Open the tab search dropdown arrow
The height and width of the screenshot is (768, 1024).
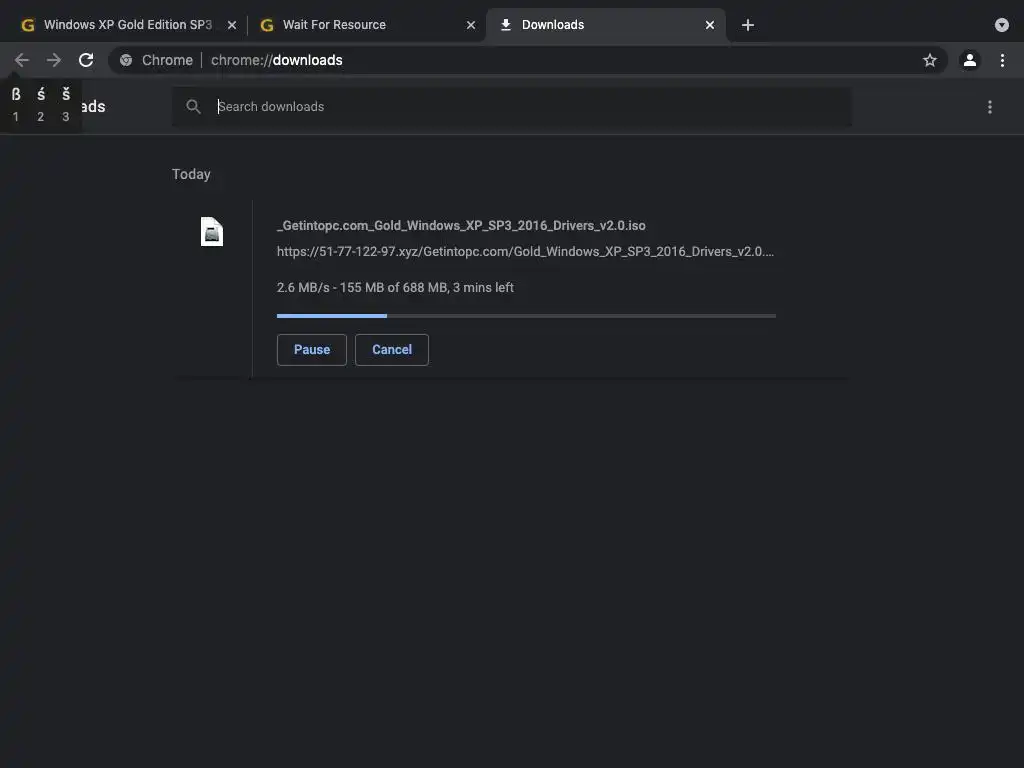pos(1001,25)
